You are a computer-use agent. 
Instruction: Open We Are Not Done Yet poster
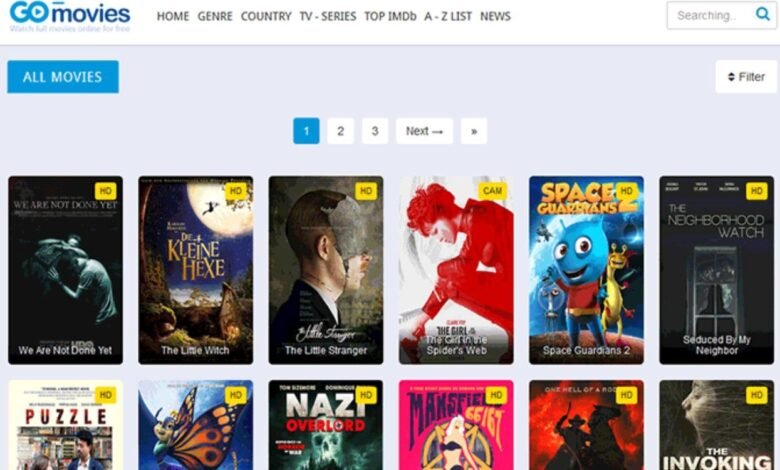point(65,270)
